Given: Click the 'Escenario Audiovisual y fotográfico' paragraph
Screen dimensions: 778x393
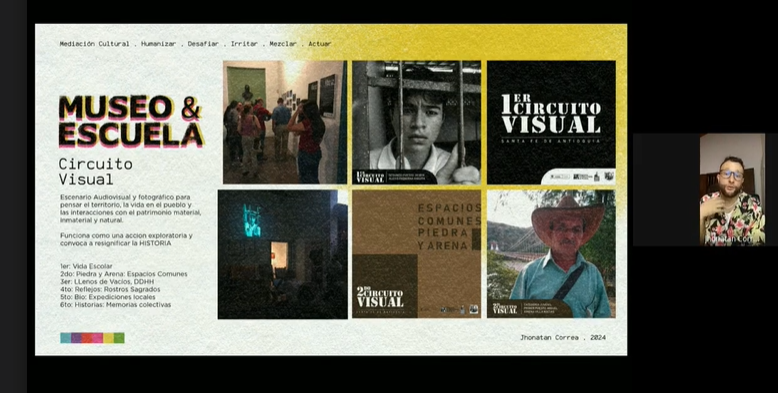Looking at the screenshot, I should [130, 208].
